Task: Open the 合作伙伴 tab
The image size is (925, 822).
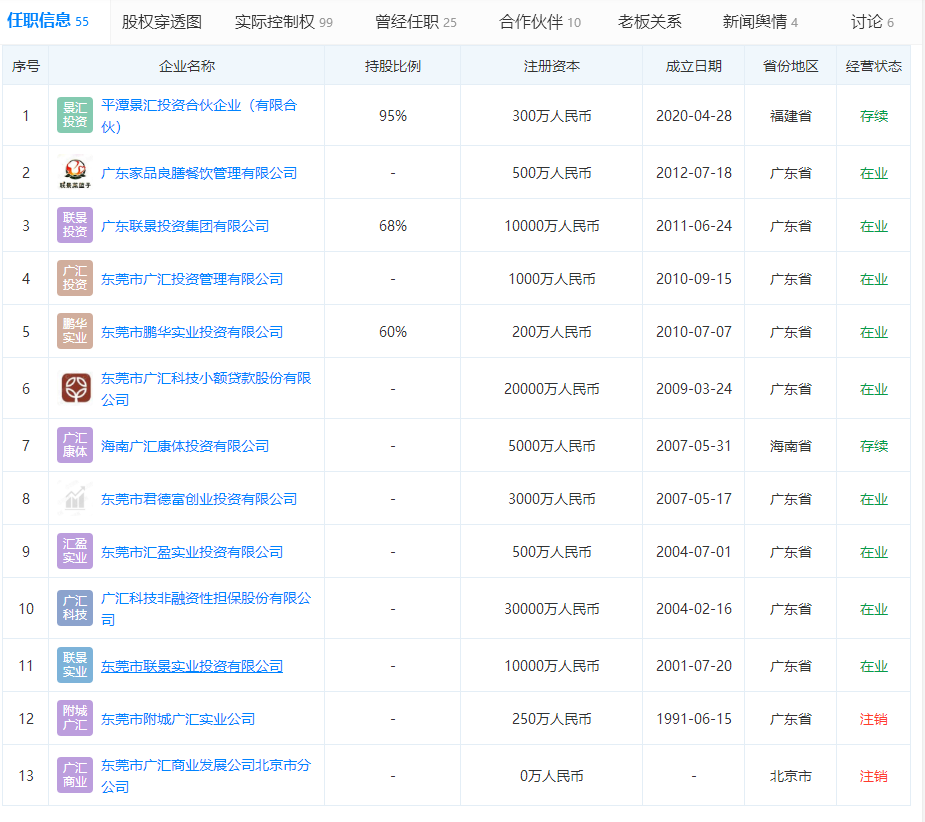Action: pos(540,22)
